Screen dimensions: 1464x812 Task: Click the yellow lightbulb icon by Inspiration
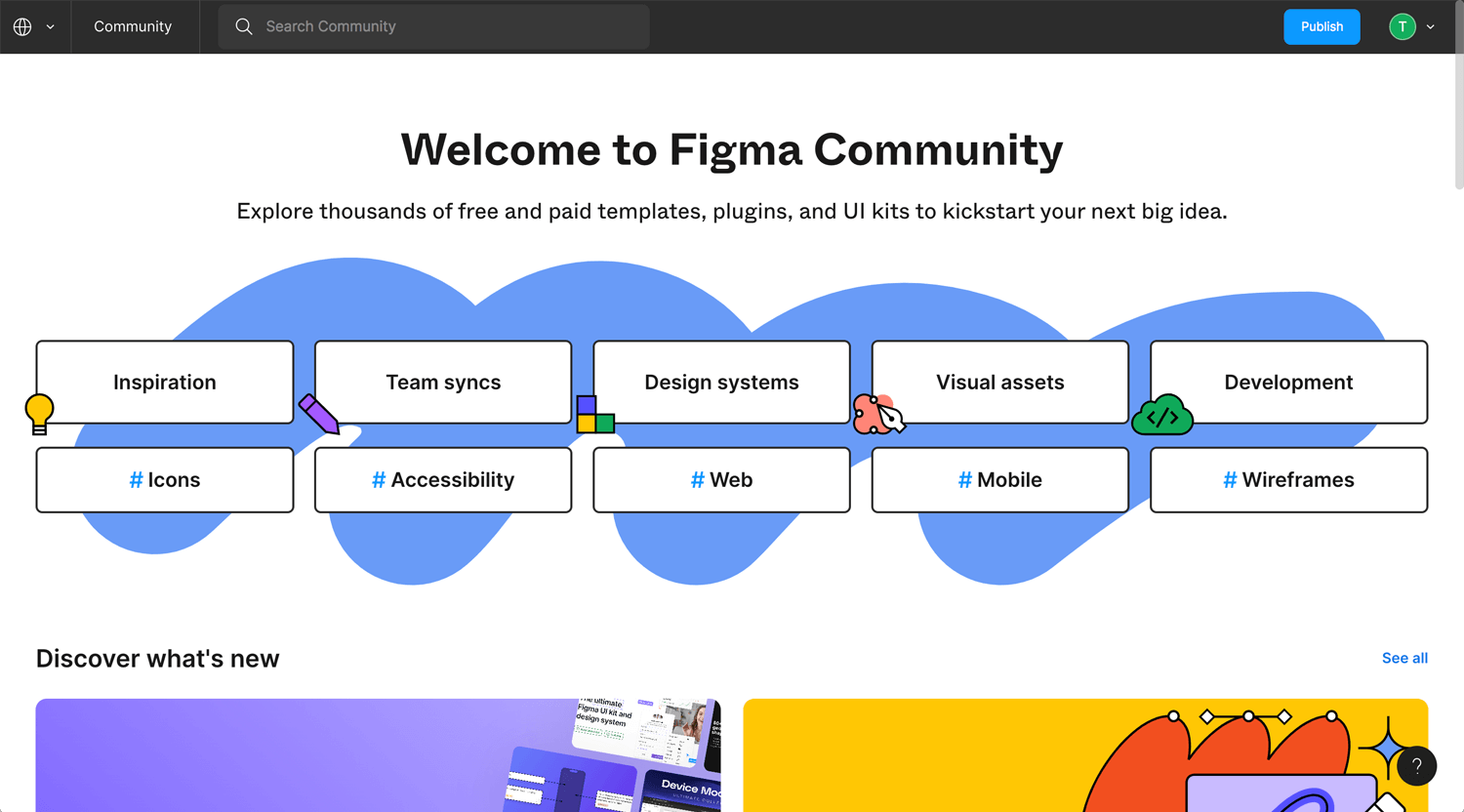(x=39, y=414)
